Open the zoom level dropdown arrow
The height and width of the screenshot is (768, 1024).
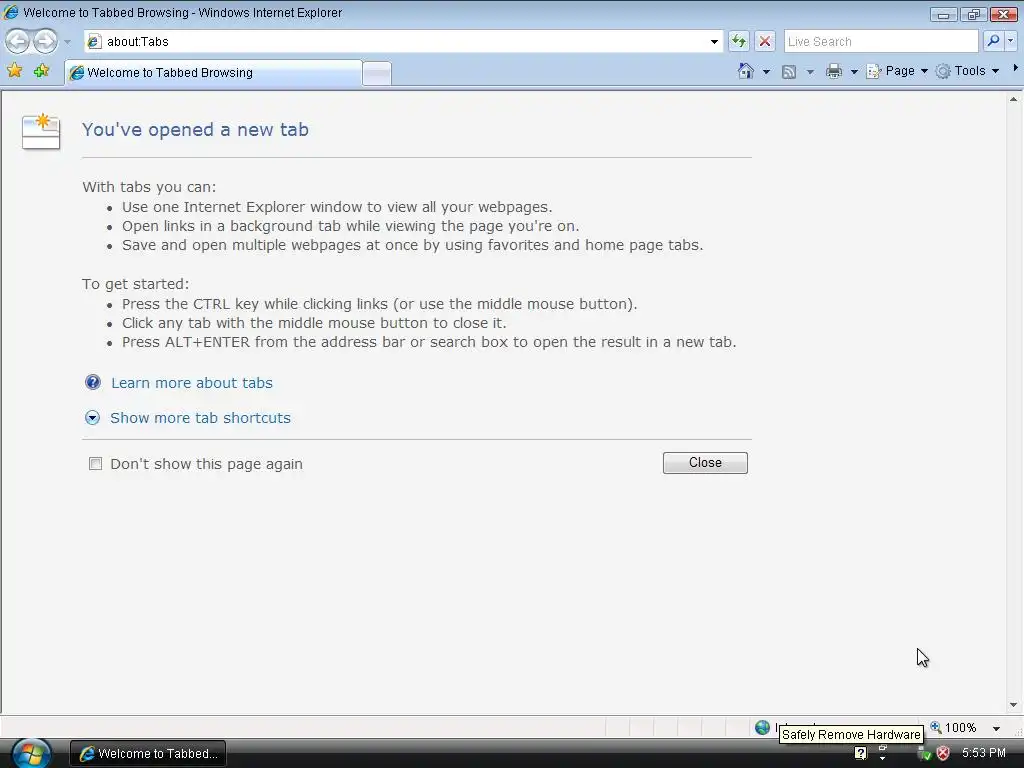point(996,728)
